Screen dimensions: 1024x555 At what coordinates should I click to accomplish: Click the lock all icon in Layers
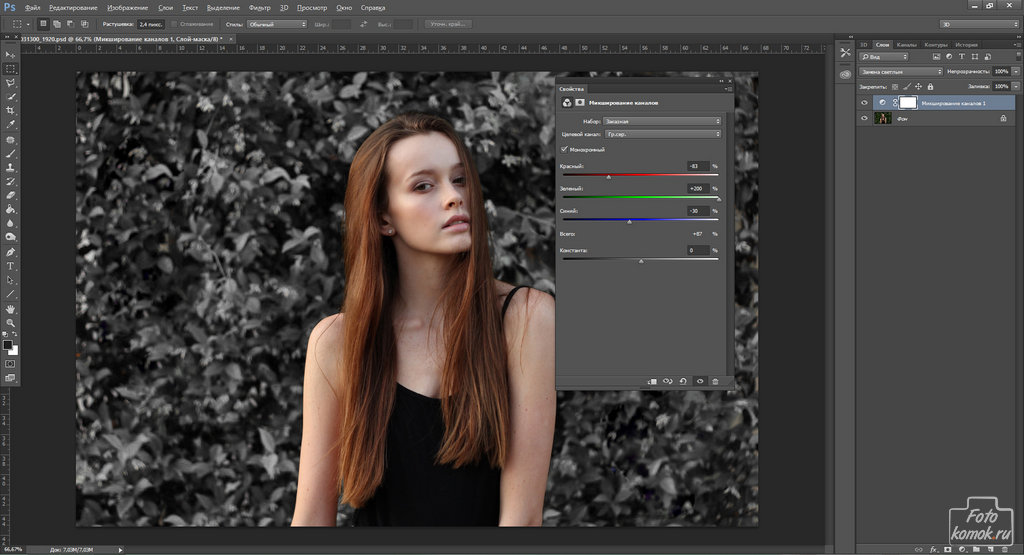[x=930, y=86]
